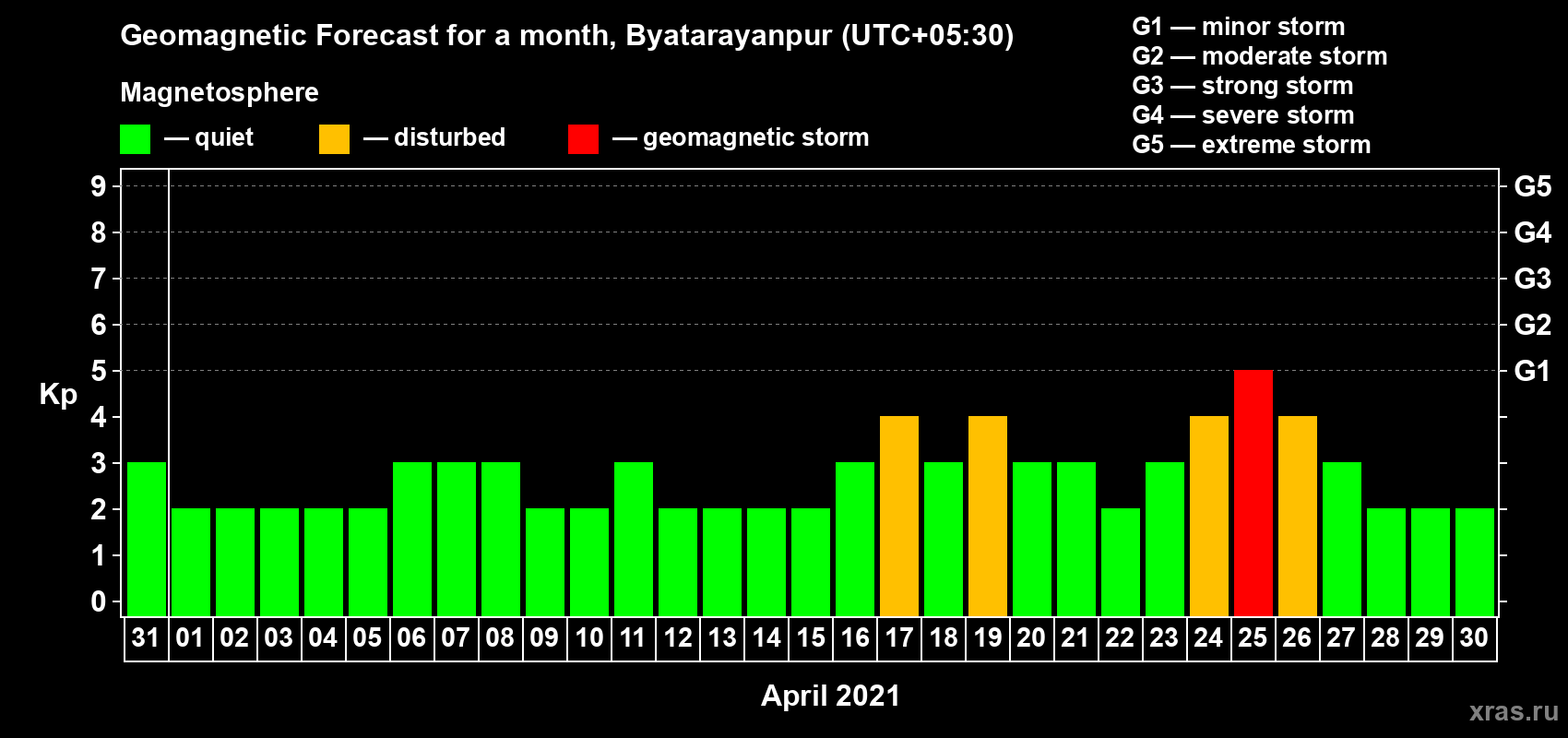
Task: Select the green bar for day 16
Action: tap(855, 540)
